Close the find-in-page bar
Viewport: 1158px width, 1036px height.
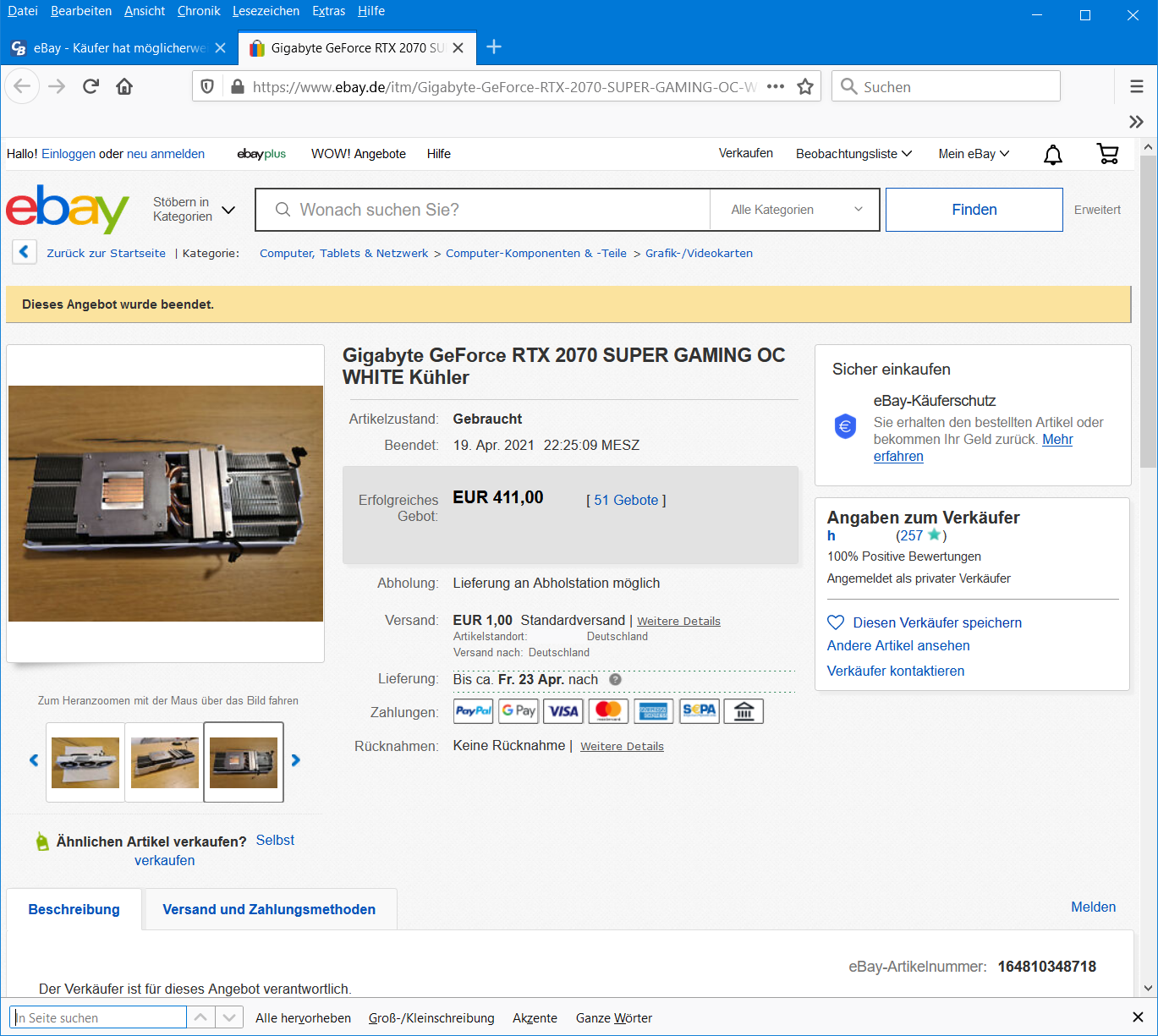(1139, 1017)
